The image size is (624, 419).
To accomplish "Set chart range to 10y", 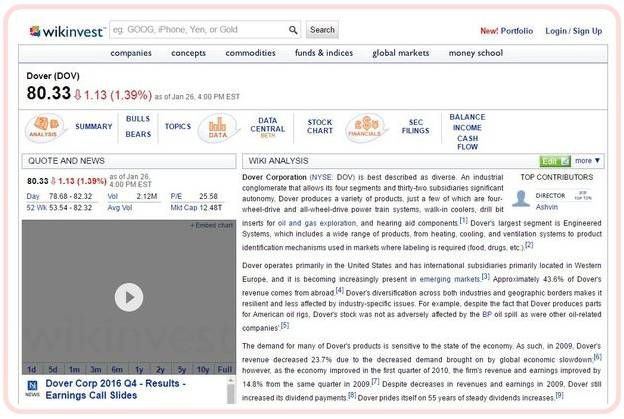I will pyautogui.click(x=203, y=370).
